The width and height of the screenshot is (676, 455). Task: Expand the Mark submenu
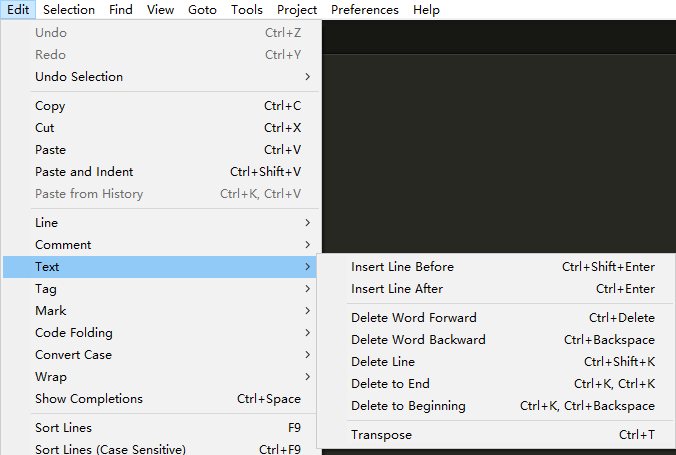click(x=160, y=311)
